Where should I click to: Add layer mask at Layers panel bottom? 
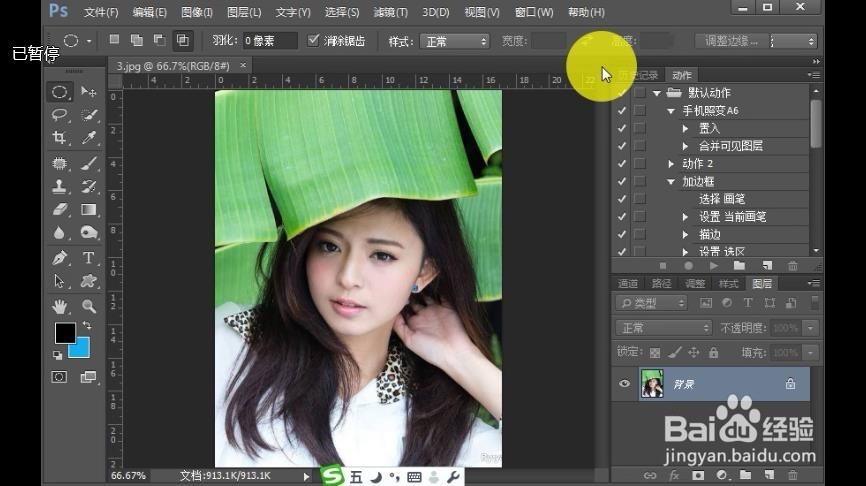coord(698,475)
